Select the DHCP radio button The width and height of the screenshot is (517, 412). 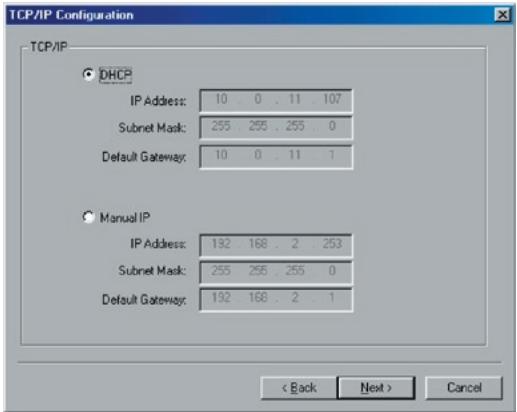click(88, 74)
